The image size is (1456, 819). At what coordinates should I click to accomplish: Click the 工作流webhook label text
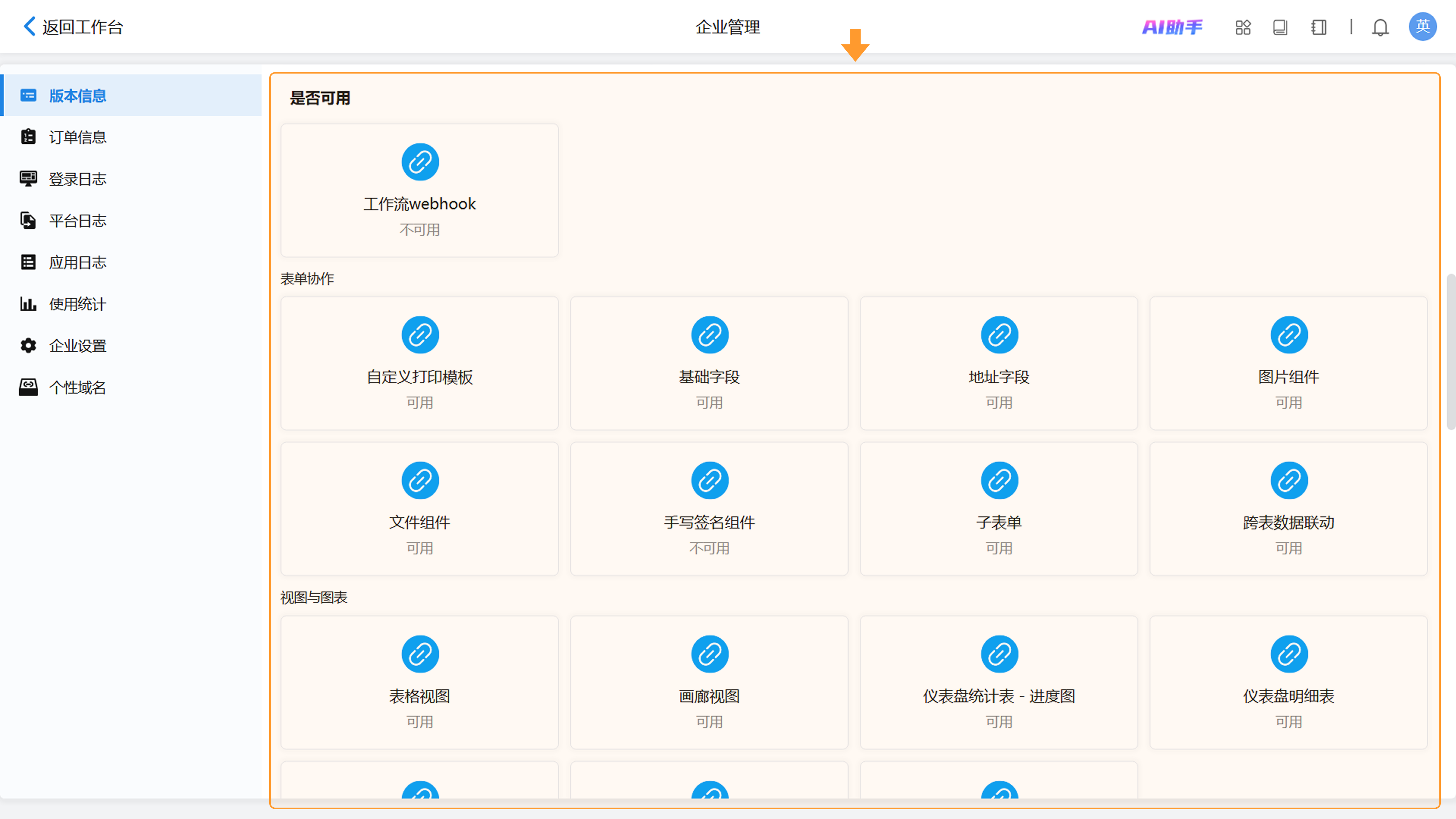click(419, 204)
